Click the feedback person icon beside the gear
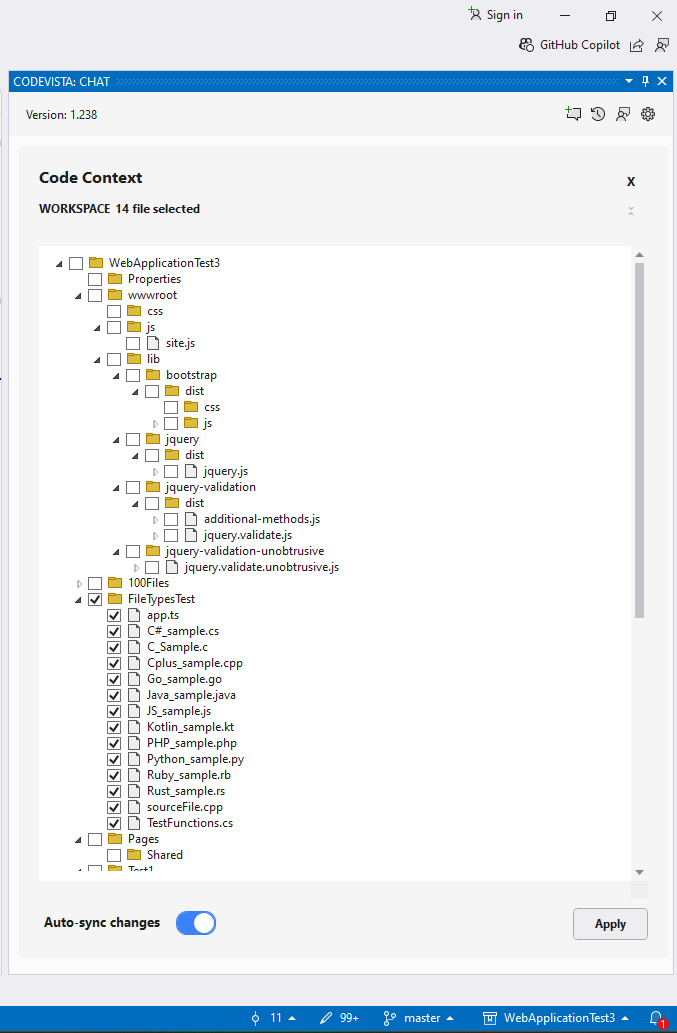Viewport: 677px width, 1033px height. pos(622,114)
